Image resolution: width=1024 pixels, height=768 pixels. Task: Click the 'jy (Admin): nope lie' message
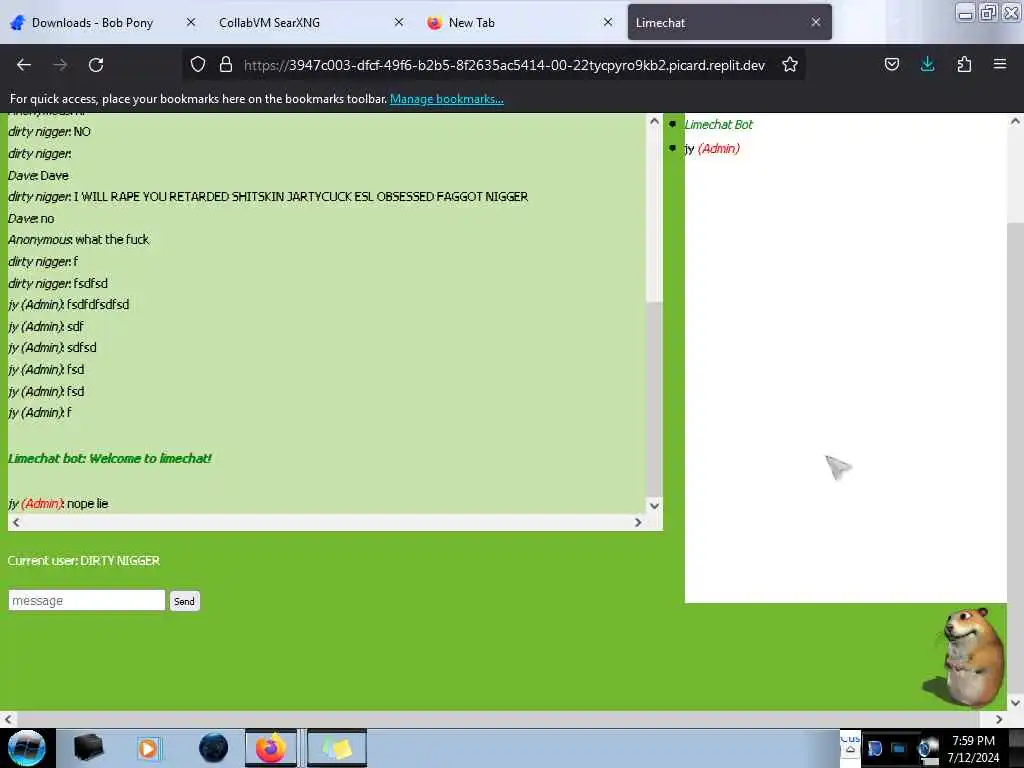(58, 503)
